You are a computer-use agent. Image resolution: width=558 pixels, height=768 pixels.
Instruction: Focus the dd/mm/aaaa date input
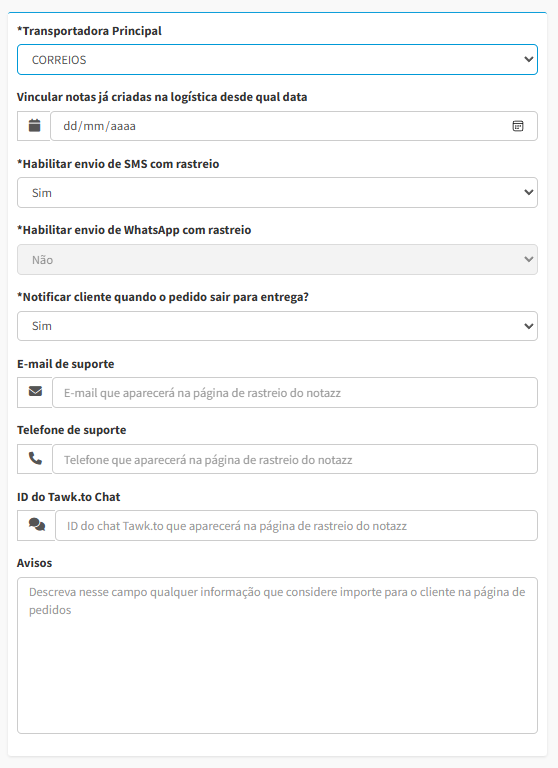294,126
